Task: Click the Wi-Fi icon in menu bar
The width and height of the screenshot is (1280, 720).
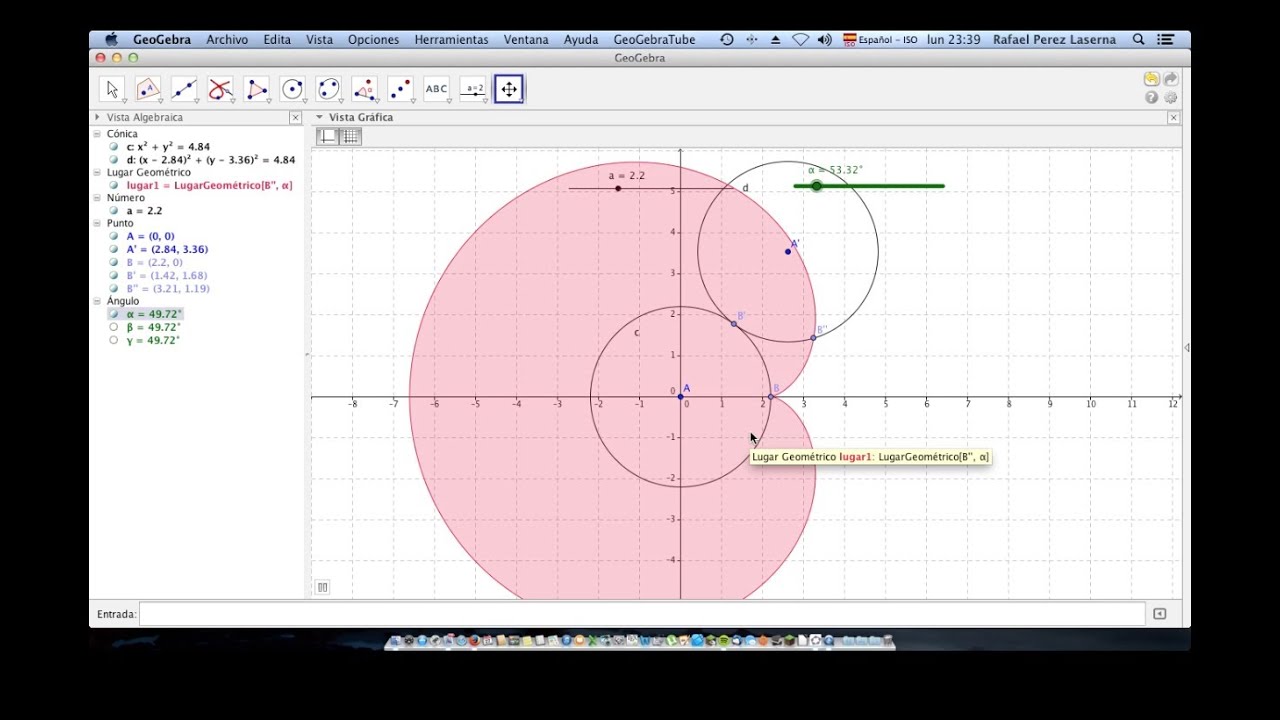Action: (x=800, y=40)
